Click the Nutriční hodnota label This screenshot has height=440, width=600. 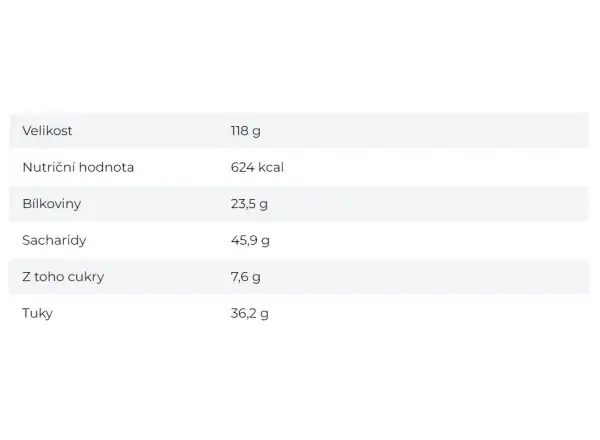(78, 167)
